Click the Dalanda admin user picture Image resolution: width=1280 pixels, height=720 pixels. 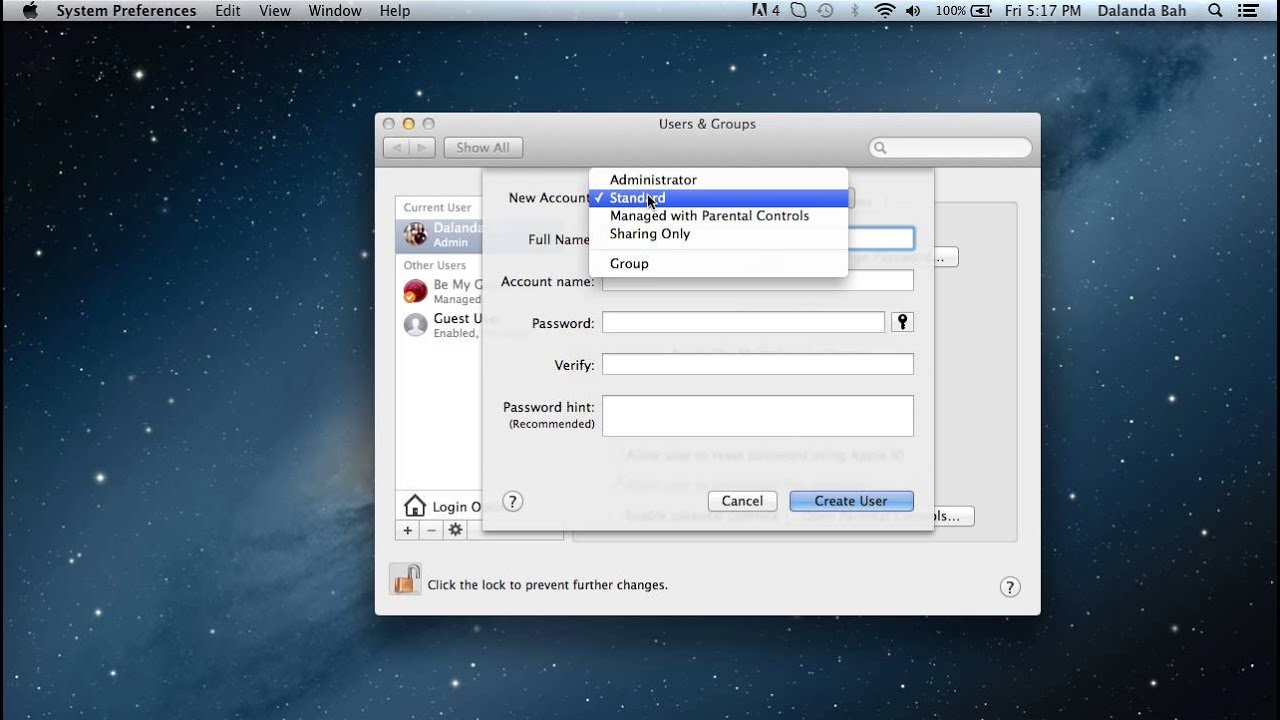[415, 235]
